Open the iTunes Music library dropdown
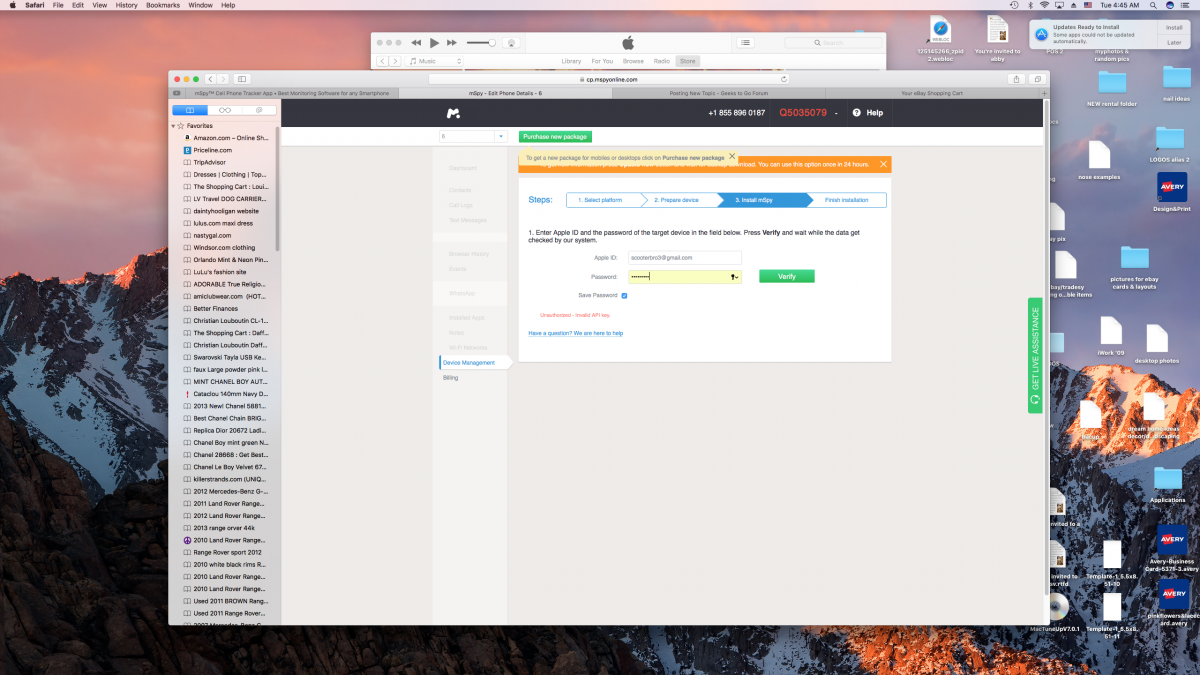This screenshot has height=675, width=1200. pos(434,61)
